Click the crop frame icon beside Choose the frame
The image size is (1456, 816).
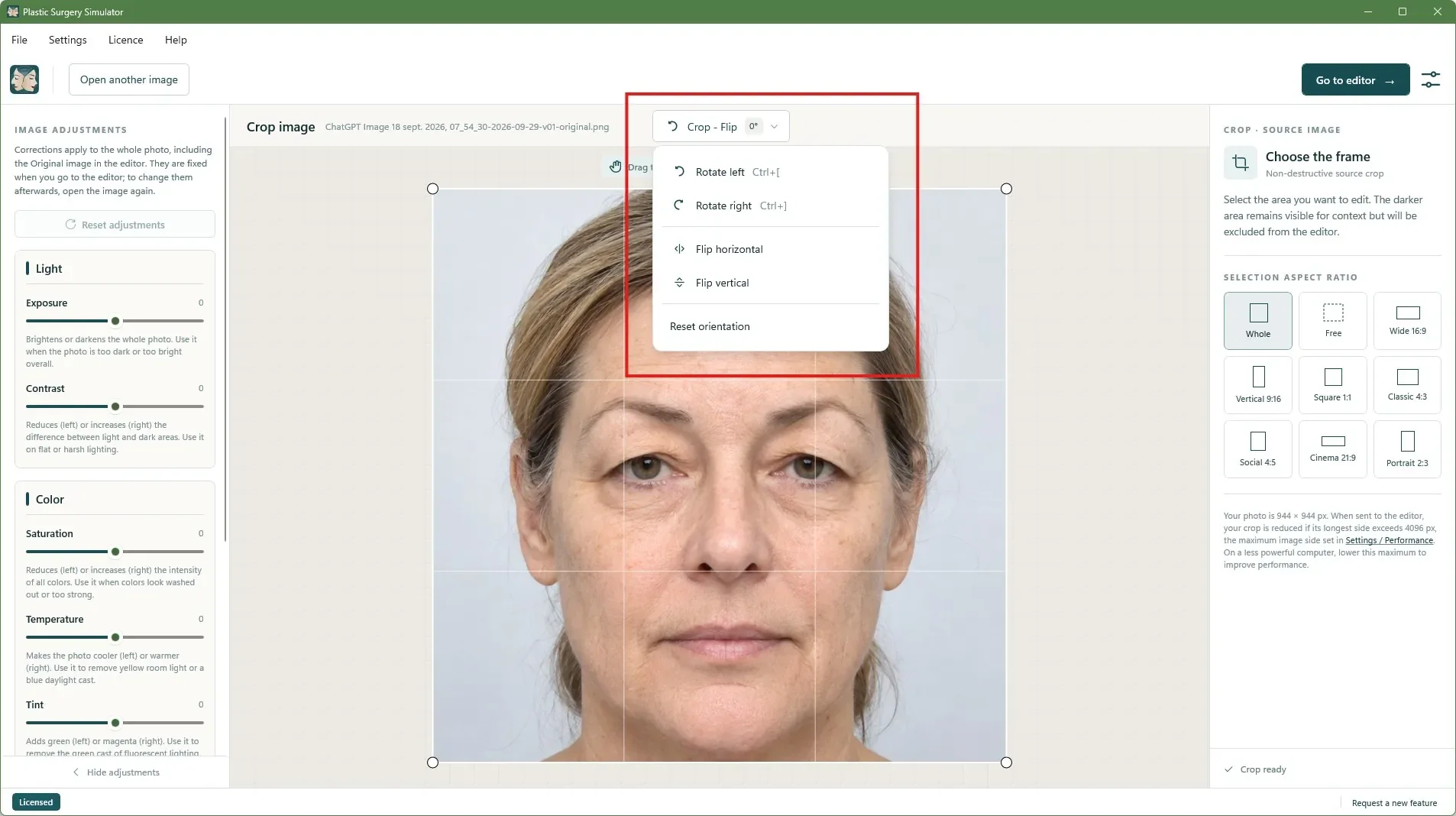point(1241,163)
